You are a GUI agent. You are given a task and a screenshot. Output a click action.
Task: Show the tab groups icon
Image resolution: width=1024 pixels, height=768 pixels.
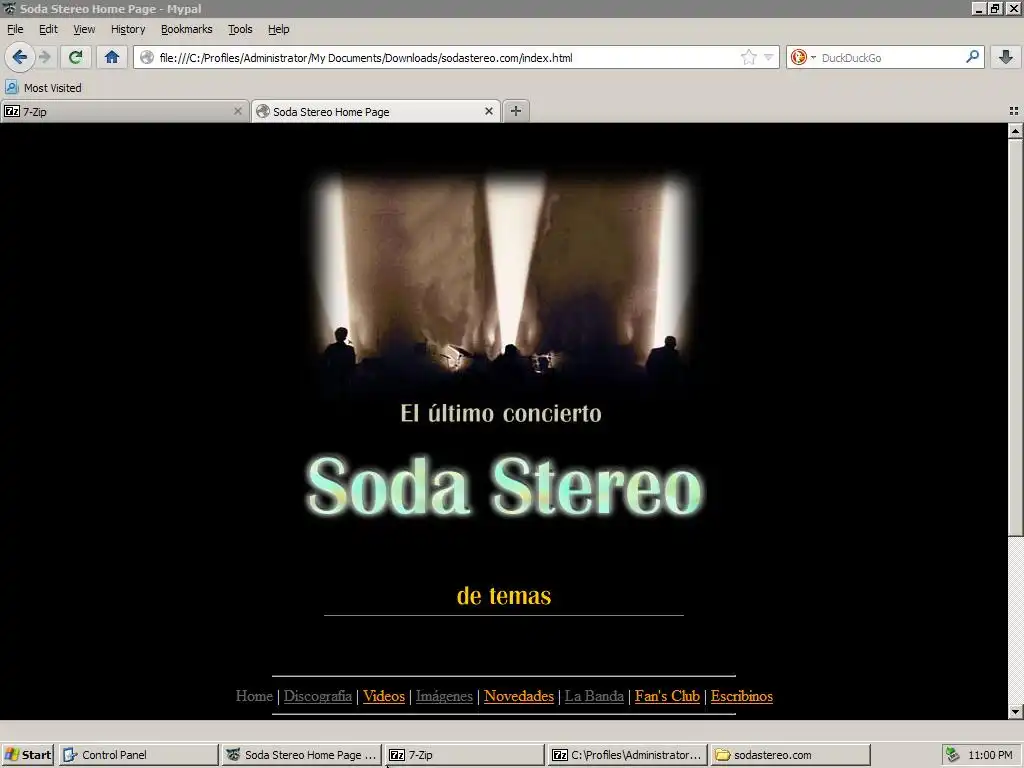1014,111
